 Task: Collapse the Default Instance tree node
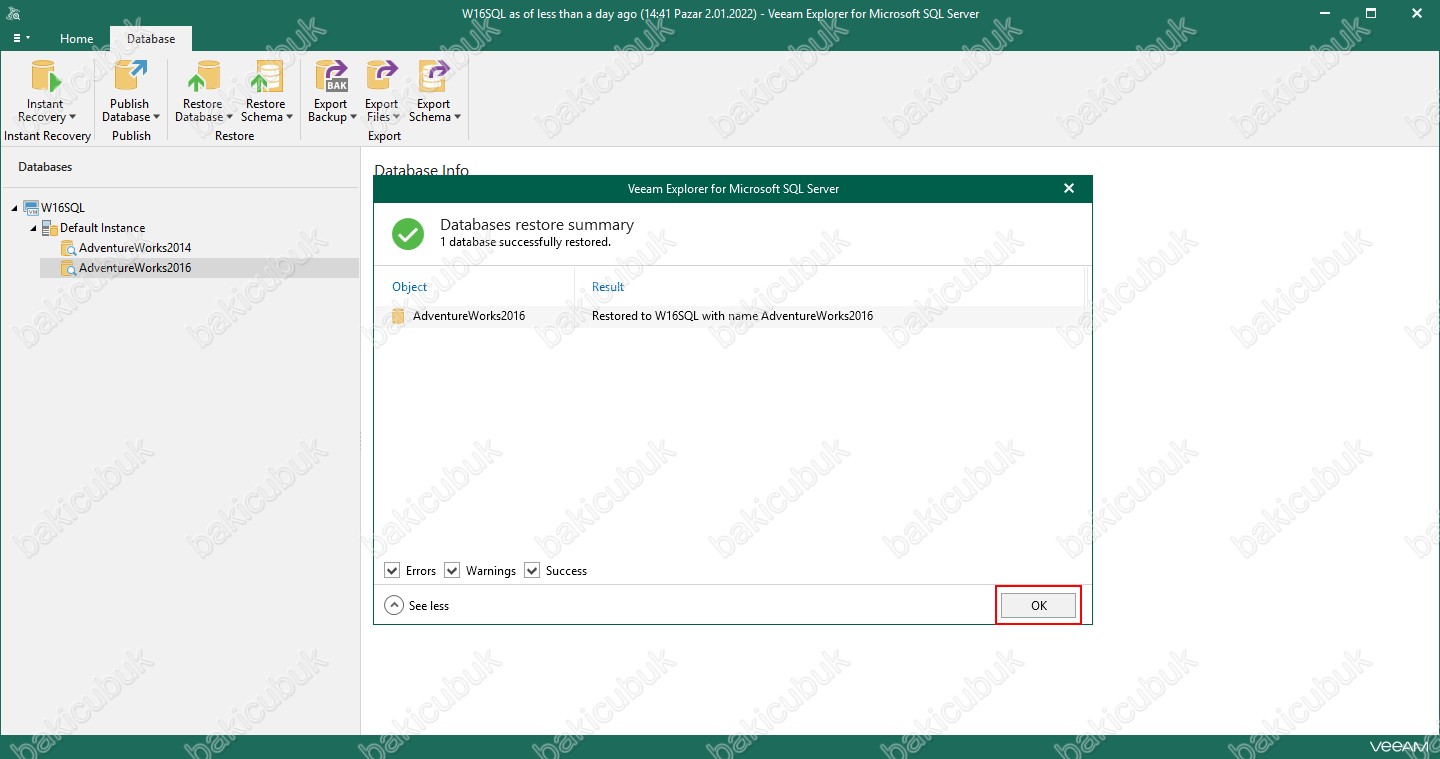(x=34, y=228)
